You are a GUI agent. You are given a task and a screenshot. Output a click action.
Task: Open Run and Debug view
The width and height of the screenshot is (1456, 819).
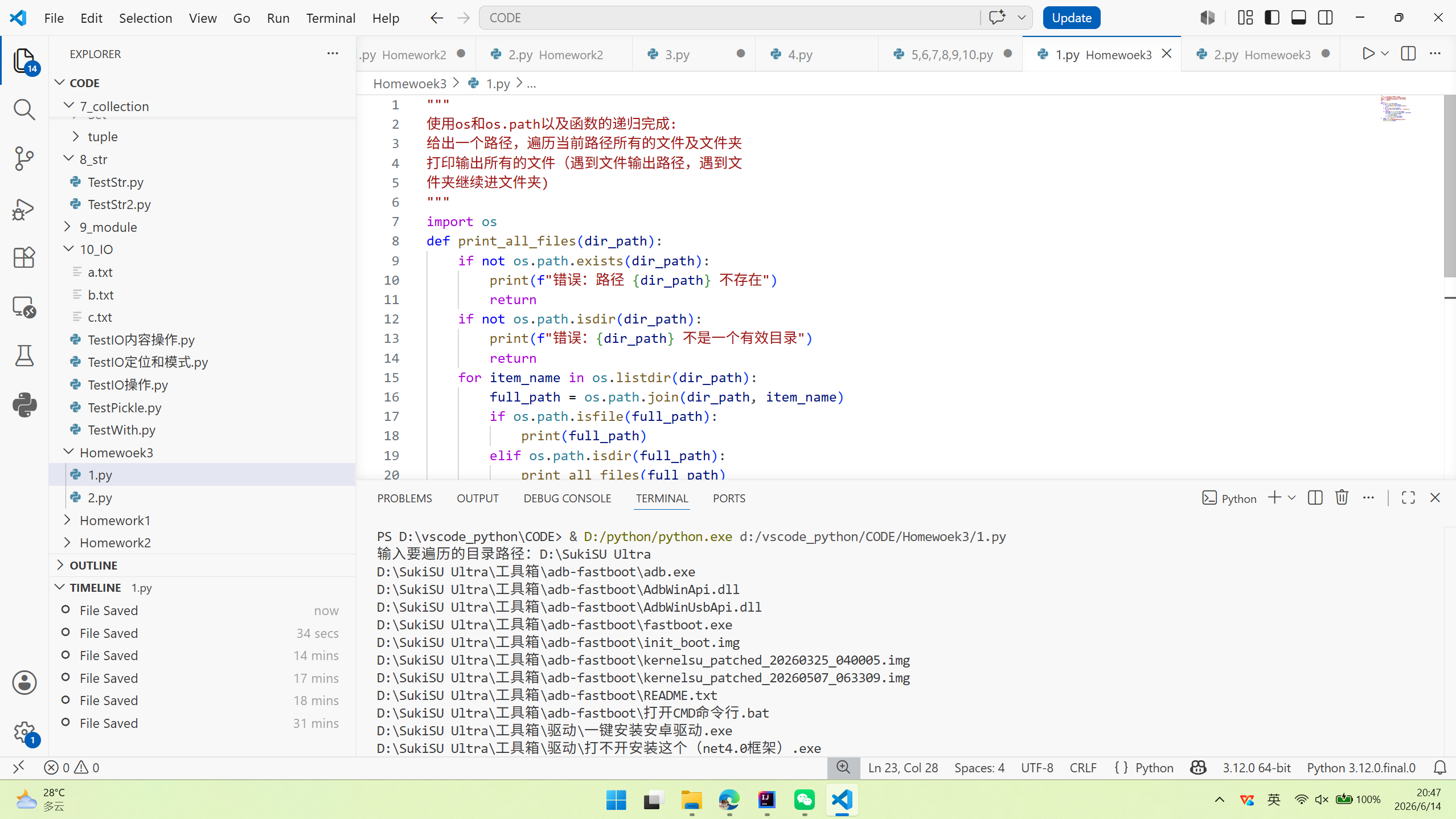[x=24, y=210]
